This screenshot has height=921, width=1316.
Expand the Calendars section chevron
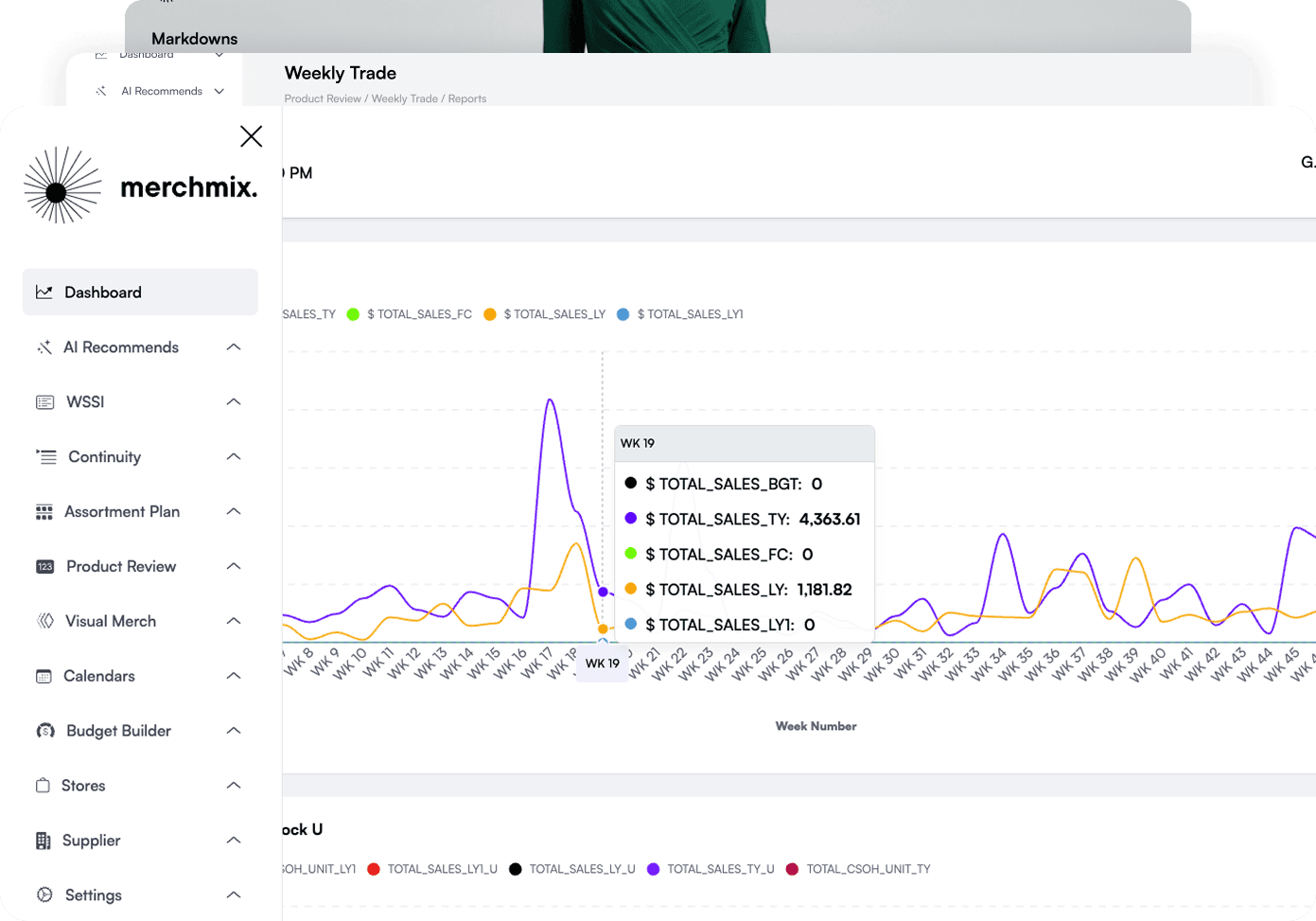[x=234, y=676]
